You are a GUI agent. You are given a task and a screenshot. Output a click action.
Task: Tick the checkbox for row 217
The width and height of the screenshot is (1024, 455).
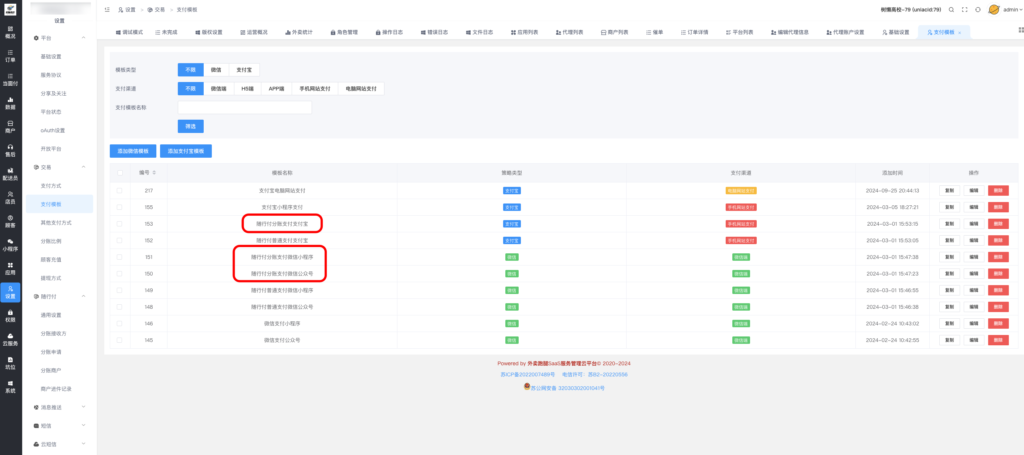(121, 189)
